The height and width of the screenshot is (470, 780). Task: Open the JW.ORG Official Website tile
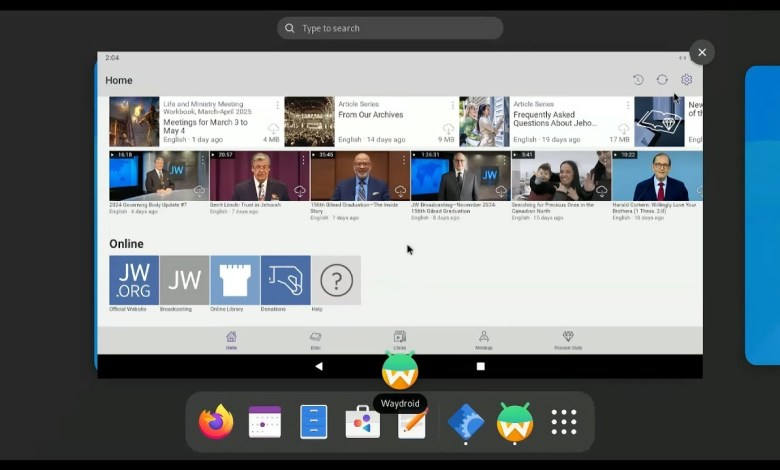pos(134,280)
